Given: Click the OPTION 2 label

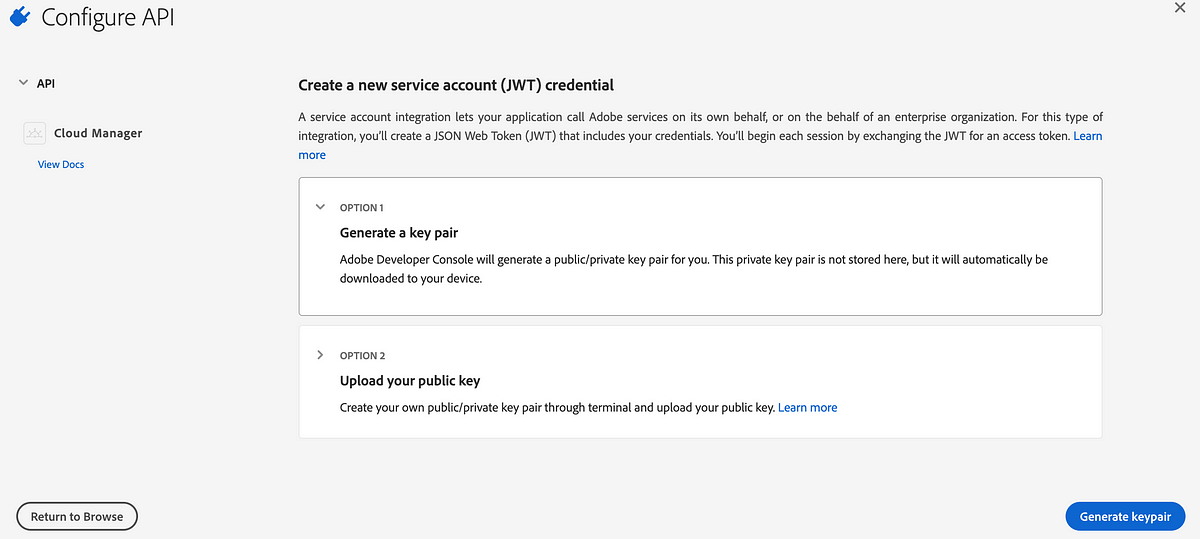Looking at the screenshot, I should 363,356.
